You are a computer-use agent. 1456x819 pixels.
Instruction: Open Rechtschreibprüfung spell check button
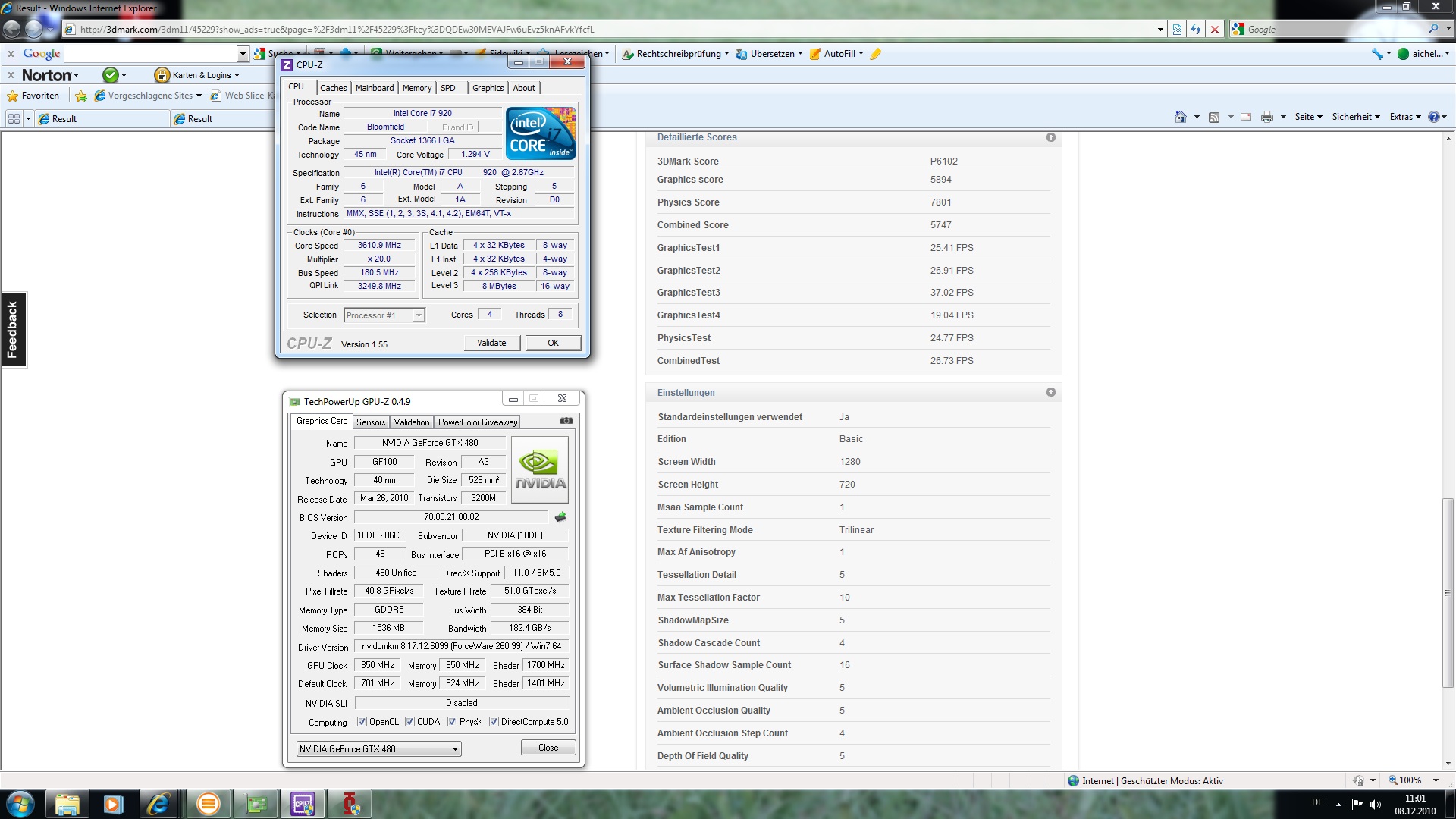(675, 54)
